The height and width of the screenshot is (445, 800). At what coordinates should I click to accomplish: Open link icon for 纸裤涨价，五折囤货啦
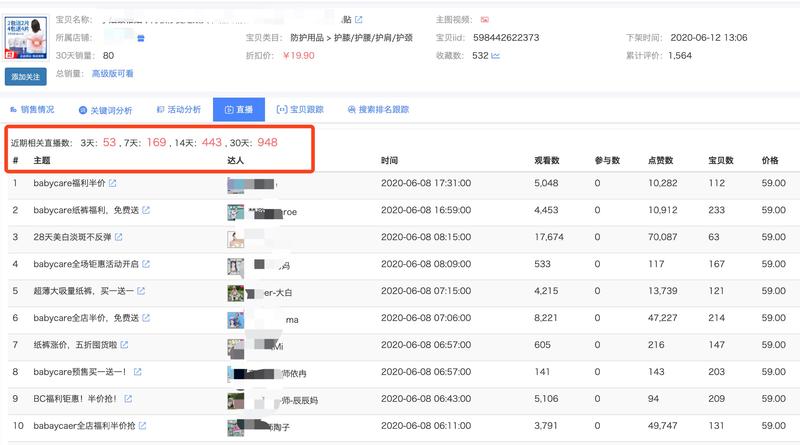tap(124, 345)
